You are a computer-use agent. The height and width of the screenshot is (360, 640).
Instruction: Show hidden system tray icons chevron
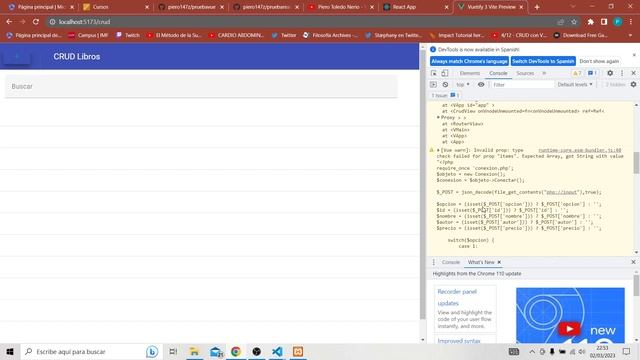click(x=532, y=351)
